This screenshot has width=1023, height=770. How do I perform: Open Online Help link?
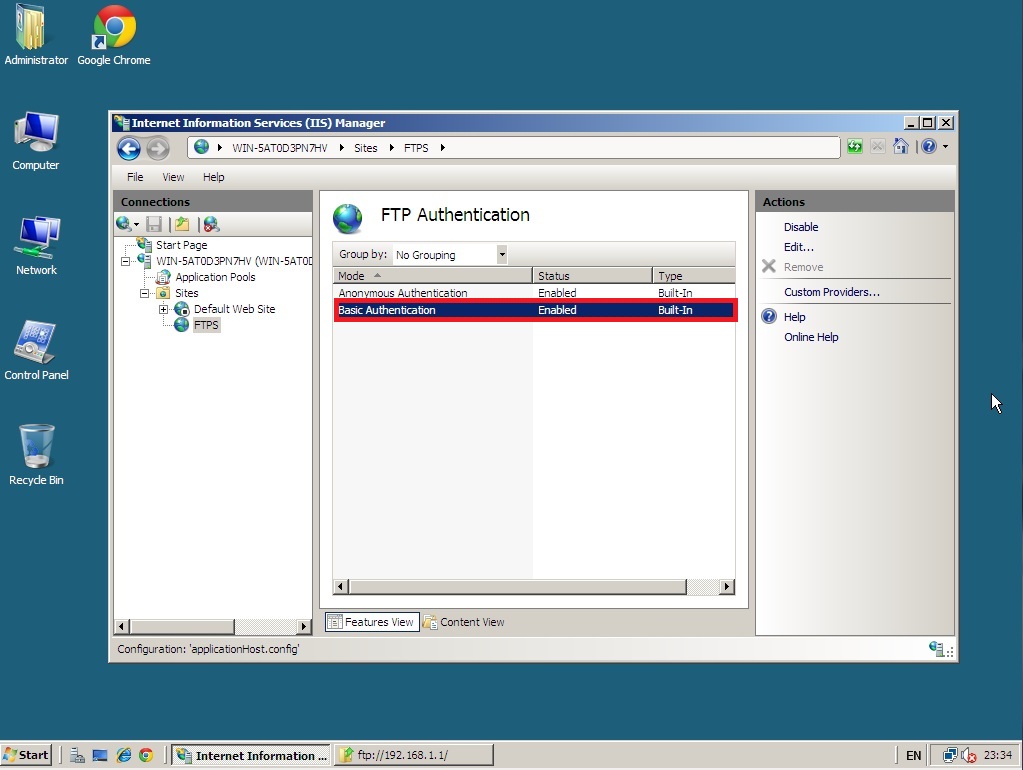click(811, 337)
